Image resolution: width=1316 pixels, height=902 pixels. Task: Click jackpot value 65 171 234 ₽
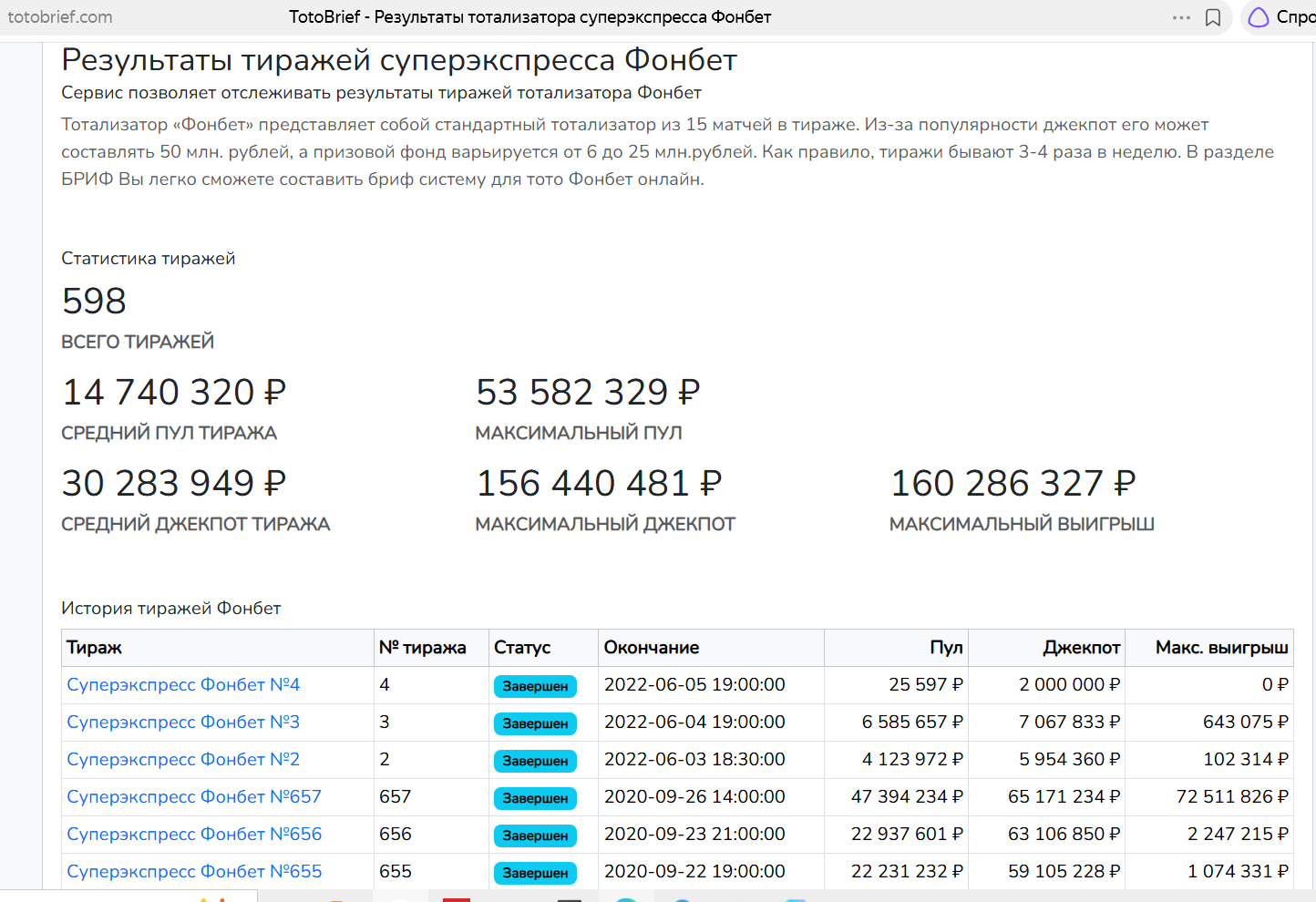1064,796
